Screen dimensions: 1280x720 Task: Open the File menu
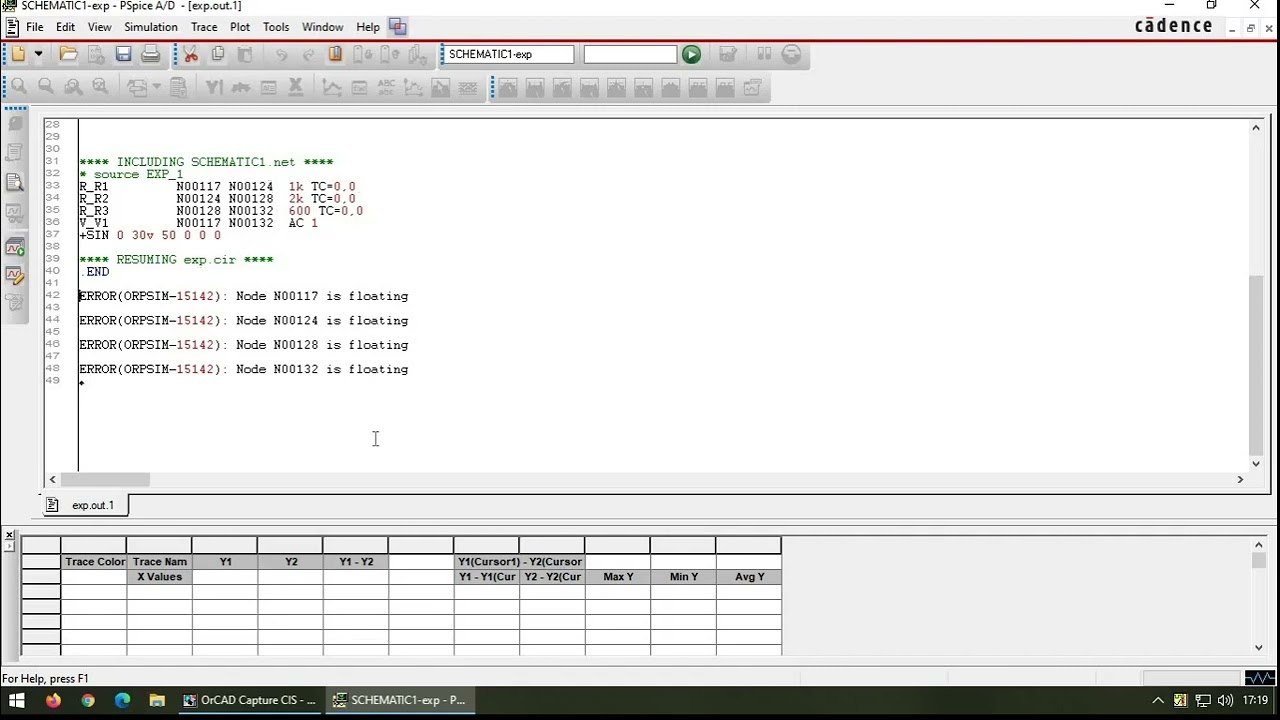click(34, 27)
